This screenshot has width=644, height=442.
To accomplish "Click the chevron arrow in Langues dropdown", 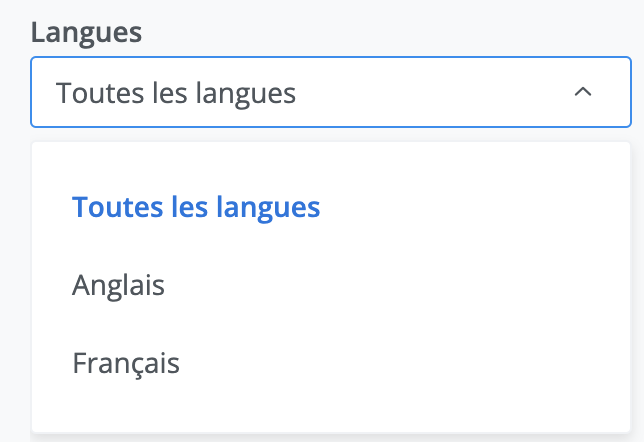I will pos(583,92).
